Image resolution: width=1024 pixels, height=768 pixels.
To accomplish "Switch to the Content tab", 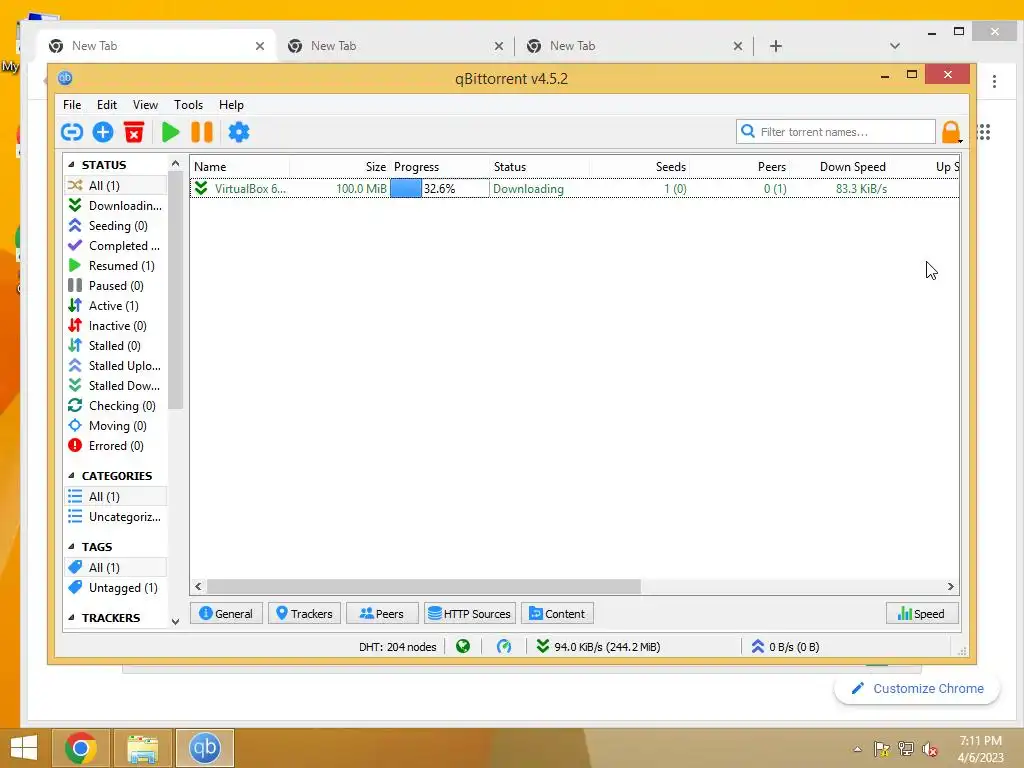I will [x=557, y=614].
